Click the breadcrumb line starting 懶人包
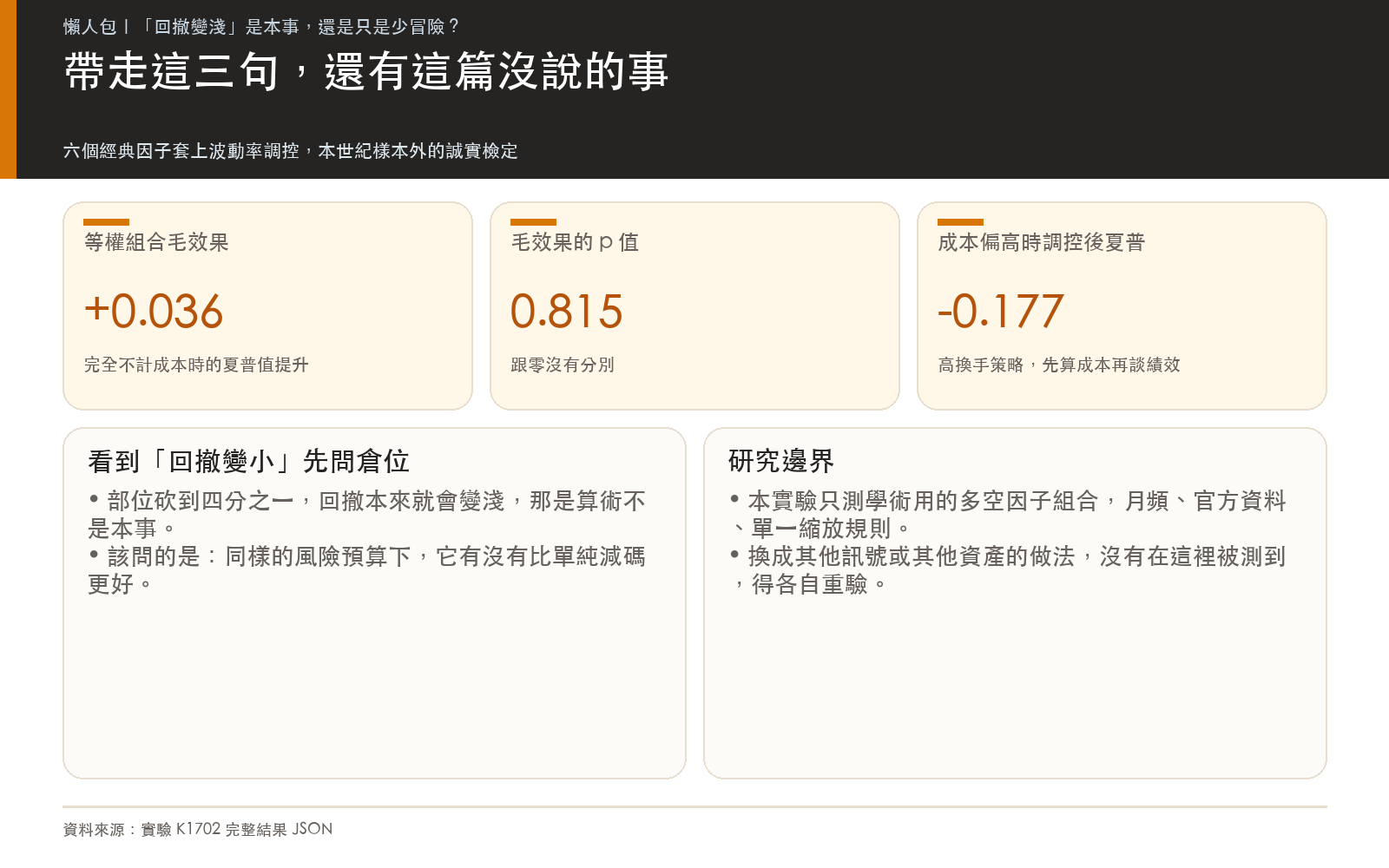The image size is (1389, 868). click(261, 27)
